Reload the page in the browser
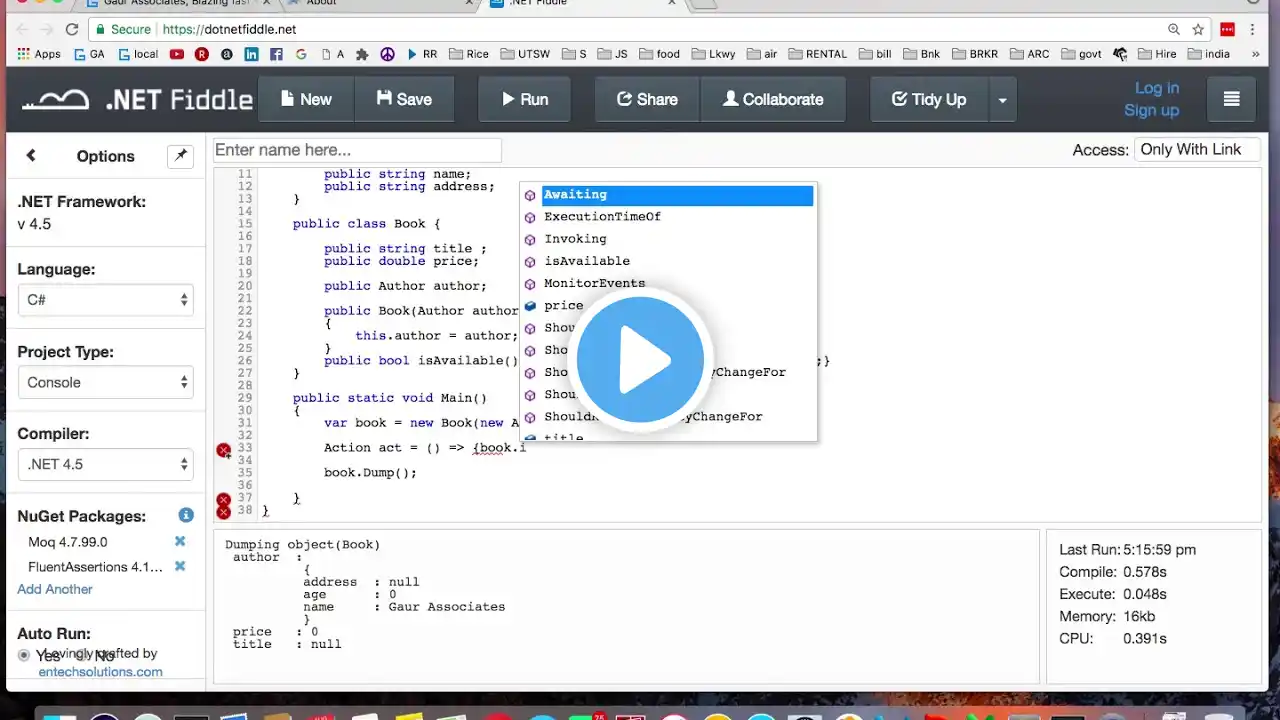This screenshot has height=720, width=1280. point(71,29)
